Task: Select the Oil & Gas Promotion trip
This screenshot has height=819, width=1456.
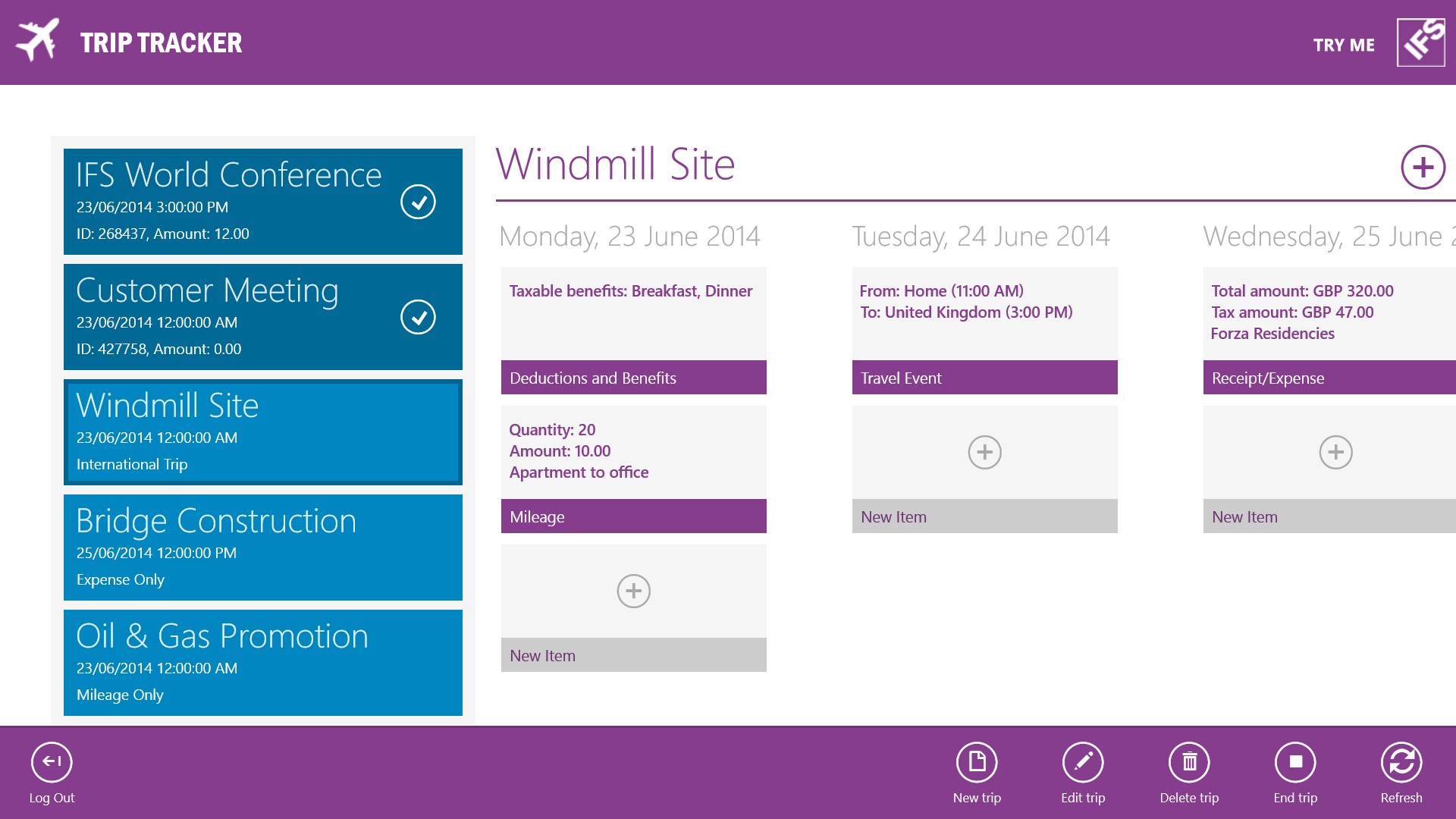Action: [262, 662]
